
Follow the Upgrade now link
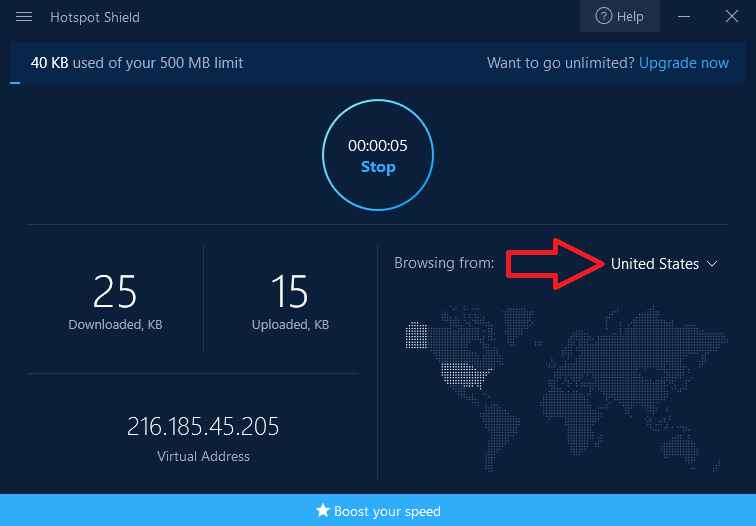(x=683, y=63)
